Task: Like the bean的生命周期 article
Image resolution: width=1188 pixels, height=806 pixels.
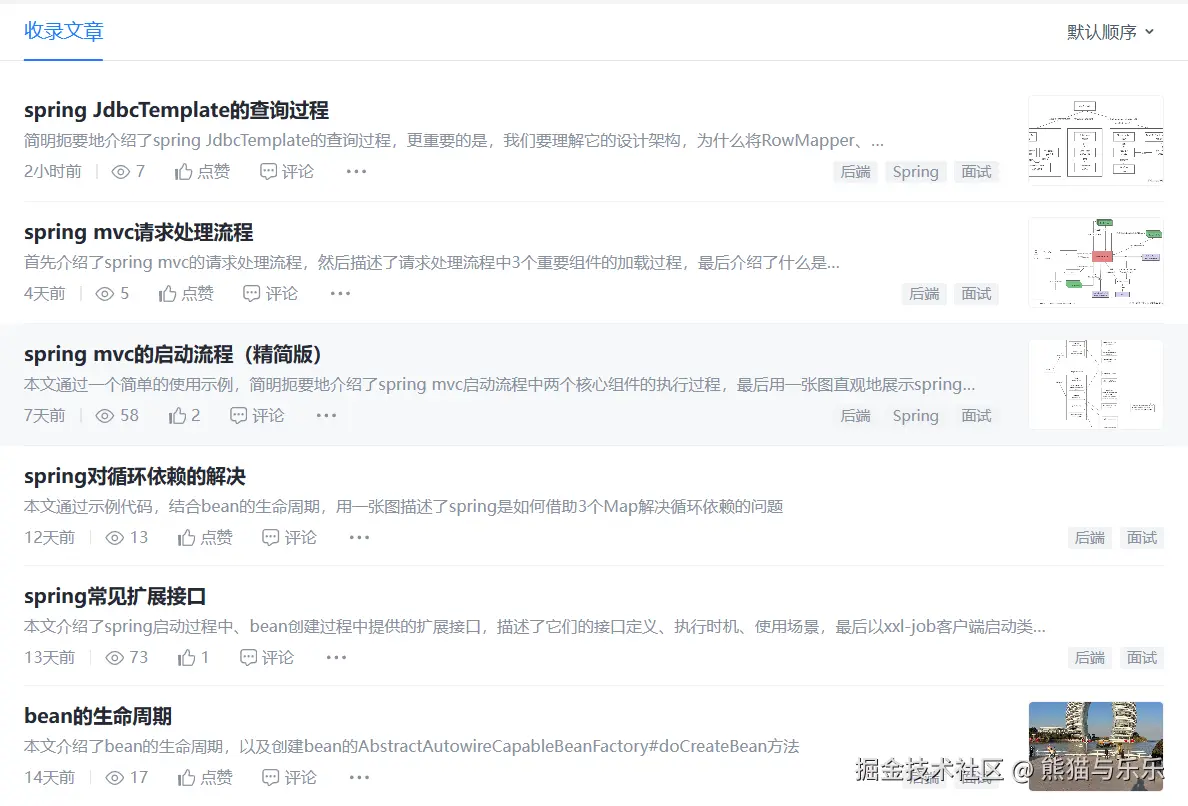Action: coord(205,778)
